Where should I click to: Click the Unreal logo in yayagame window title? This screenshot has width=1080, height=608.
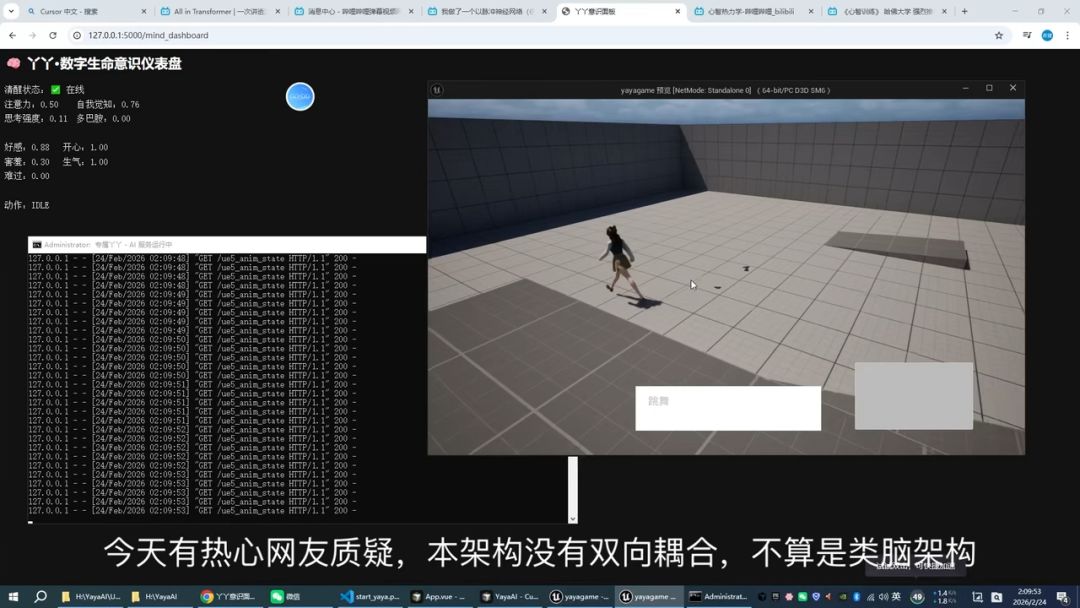[x=437, y=90]
